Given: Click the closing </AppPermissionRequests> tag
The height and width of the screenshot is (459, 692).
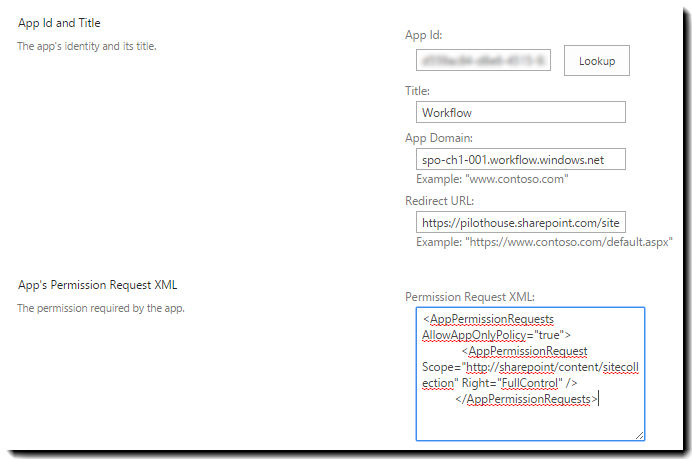Looking at the screenshot, I should (527, 399).
